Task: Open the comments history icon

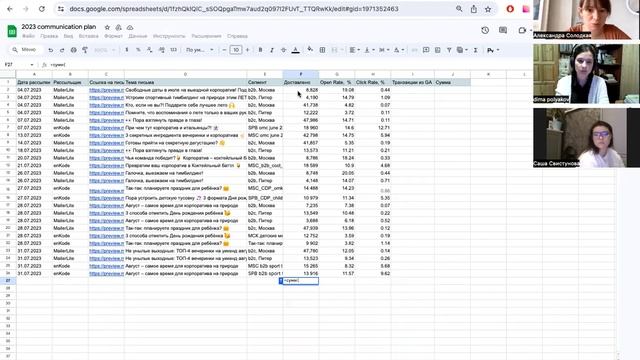Action: (x=503, y=30)
